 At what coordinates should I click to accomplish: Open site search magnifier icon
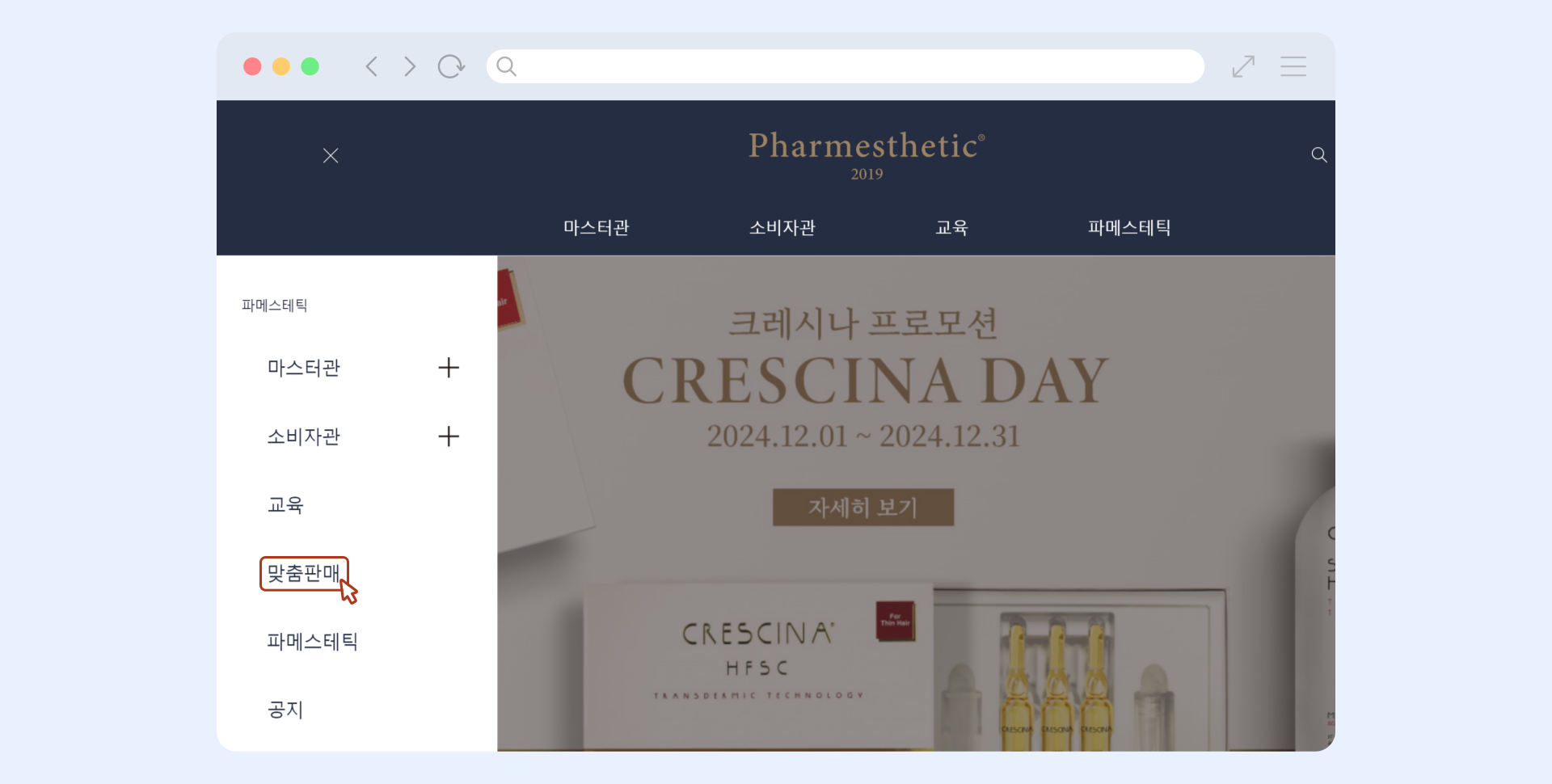1319,154
